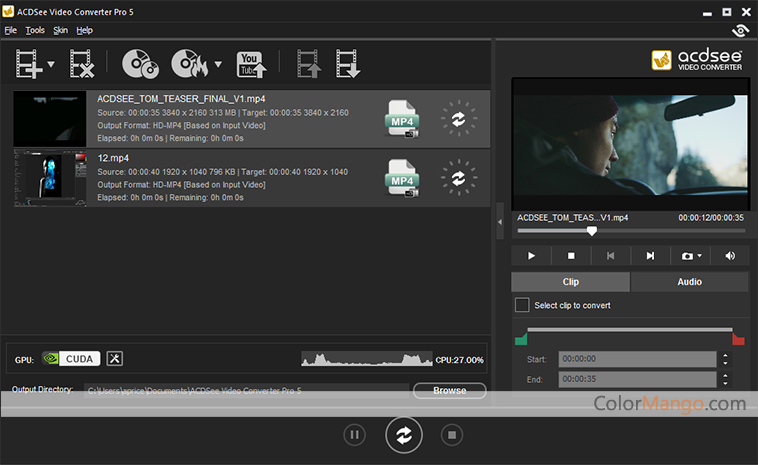Click the Remove video file icon

81,63
